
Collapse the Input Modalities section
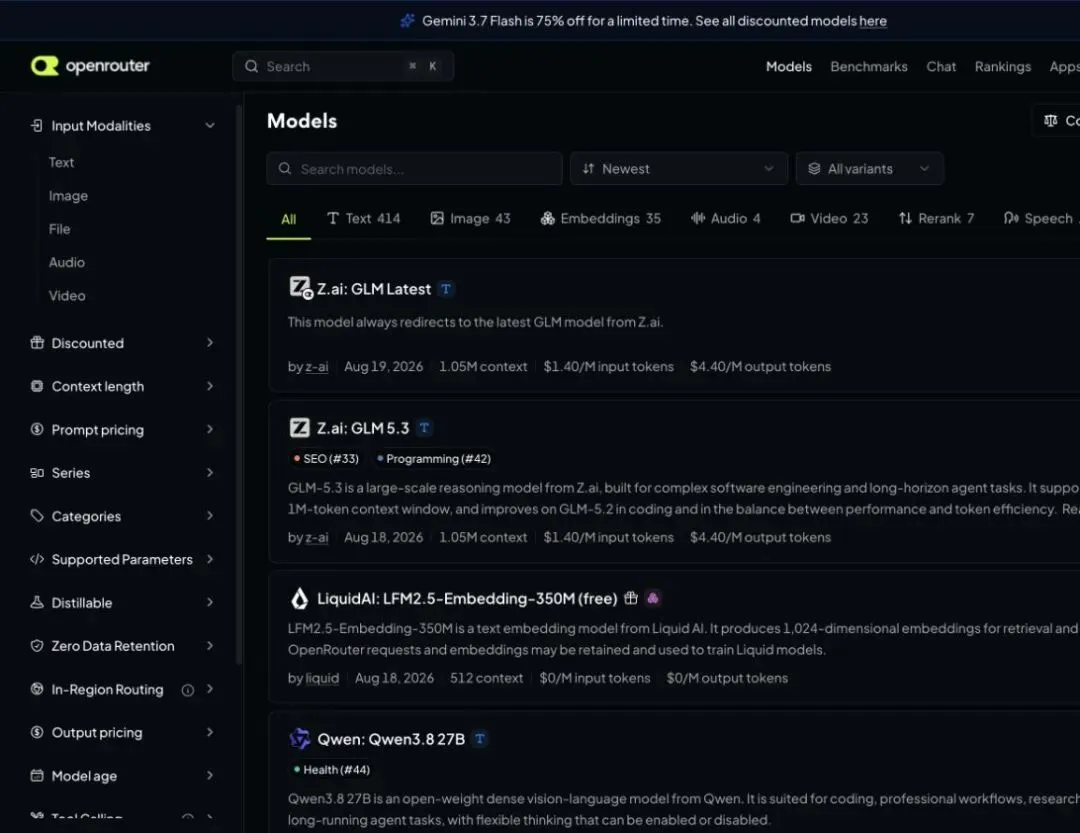(210, 125)
